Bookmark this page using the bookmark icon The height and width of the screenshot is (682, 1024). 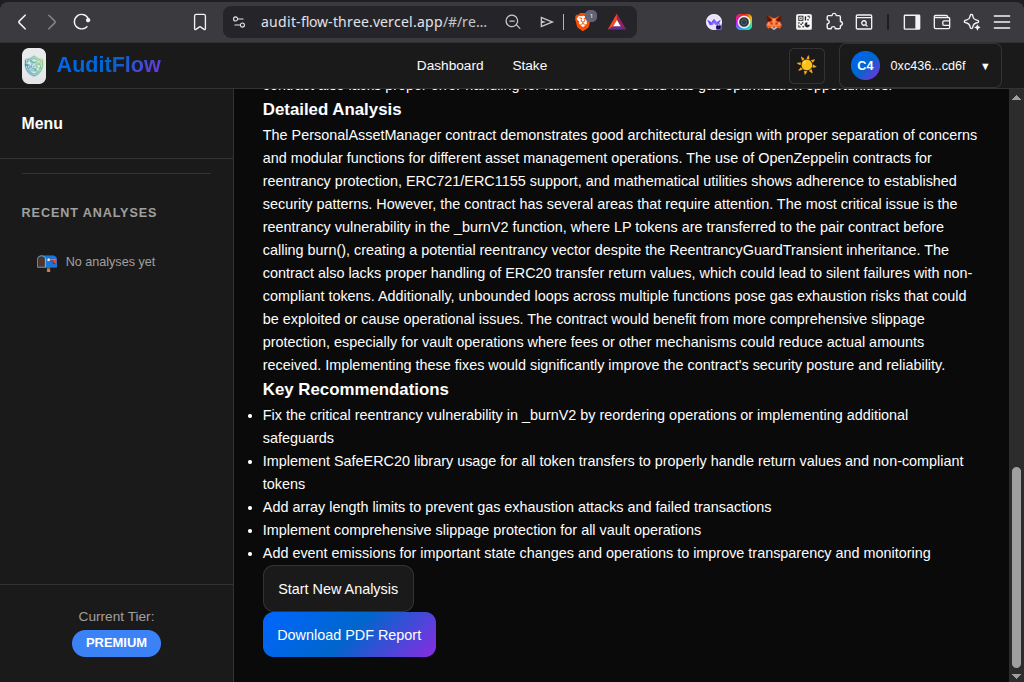tap(200, 22)
